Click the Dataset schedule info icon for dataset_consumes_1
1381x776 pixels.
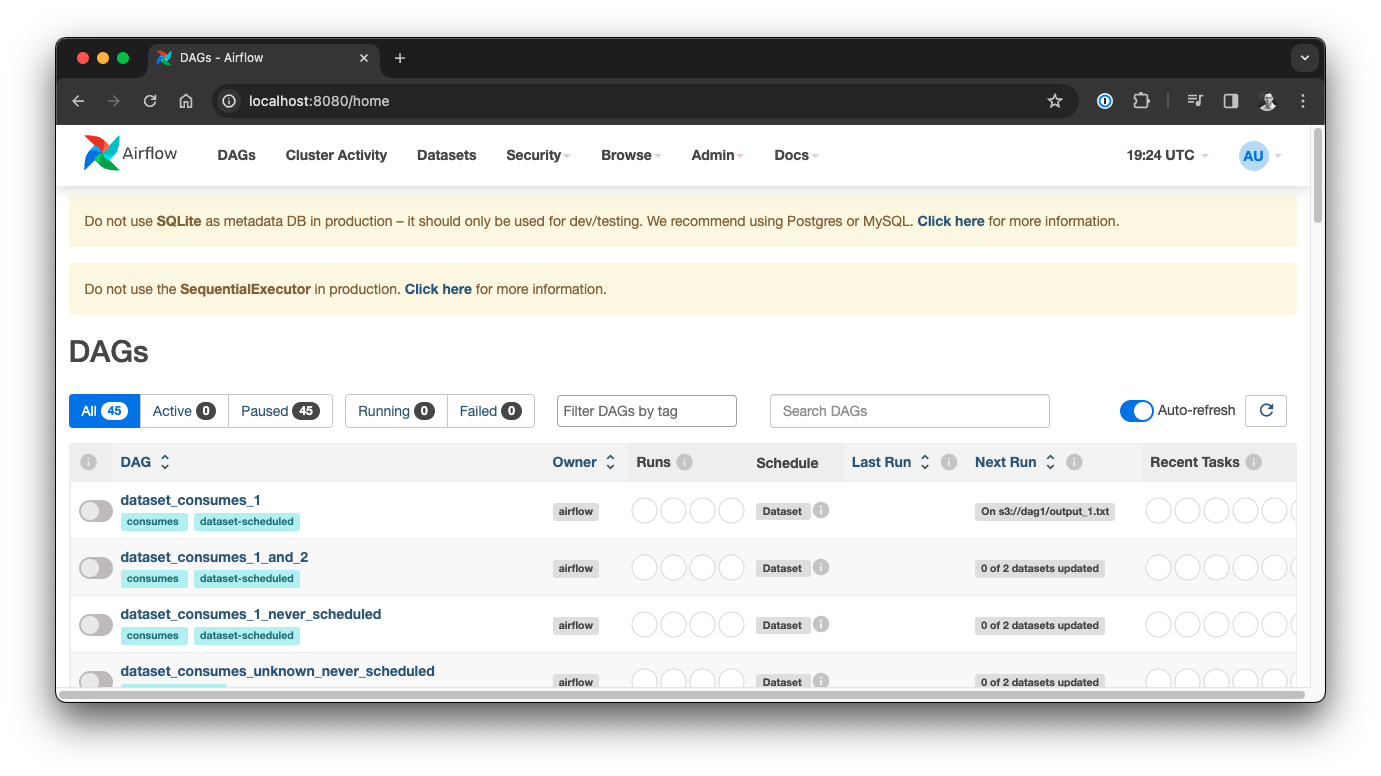(x=821, y=510)
